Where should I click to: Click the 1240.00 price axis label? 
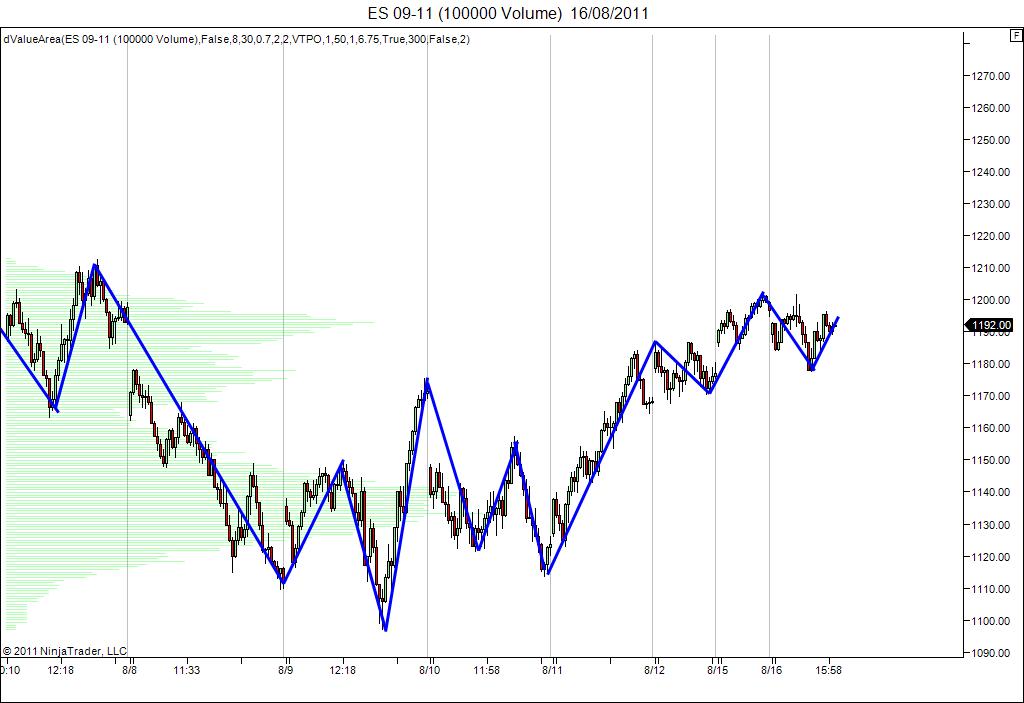[990, 172]
